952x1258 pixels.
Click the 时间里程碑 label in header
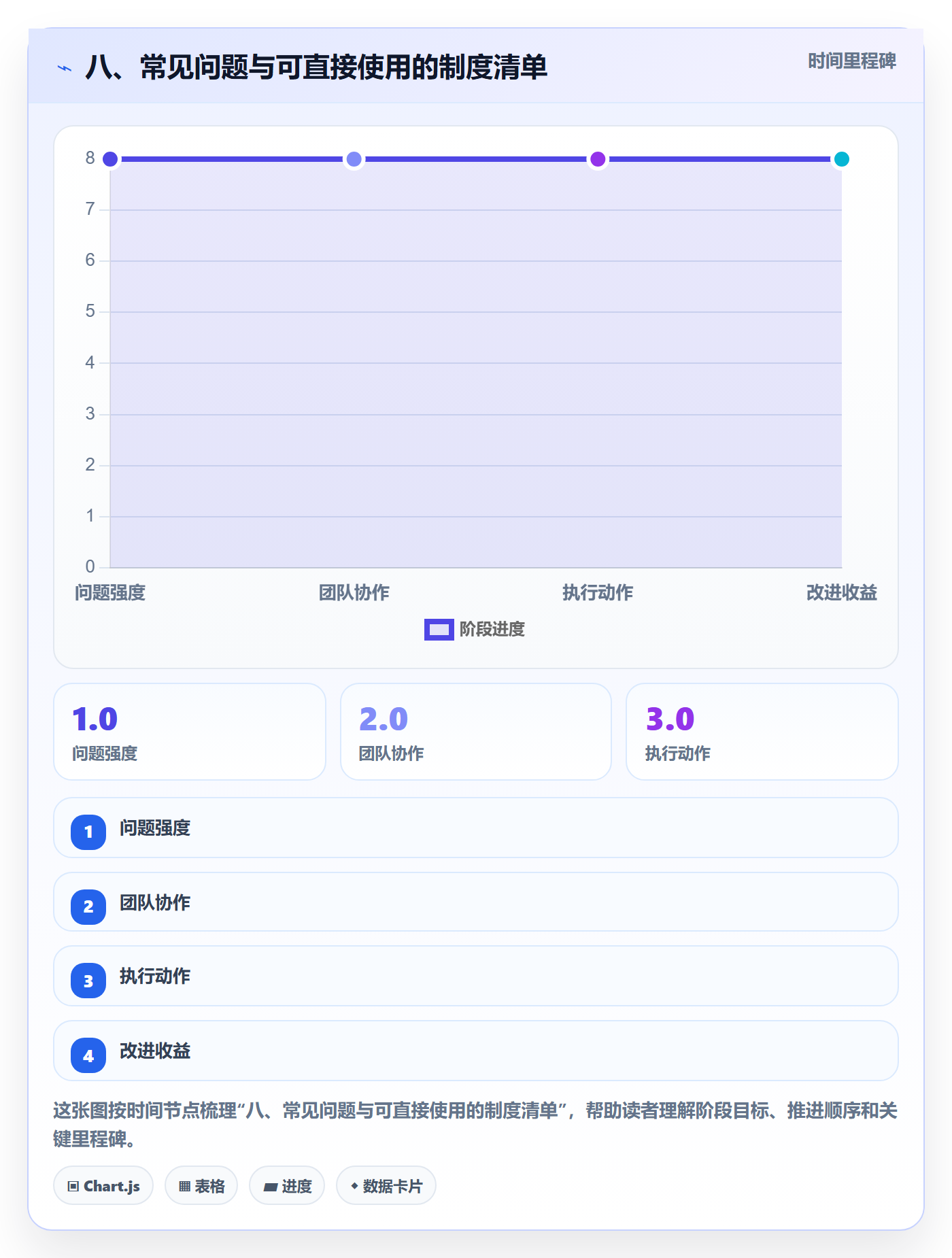[x=851, y=61]
